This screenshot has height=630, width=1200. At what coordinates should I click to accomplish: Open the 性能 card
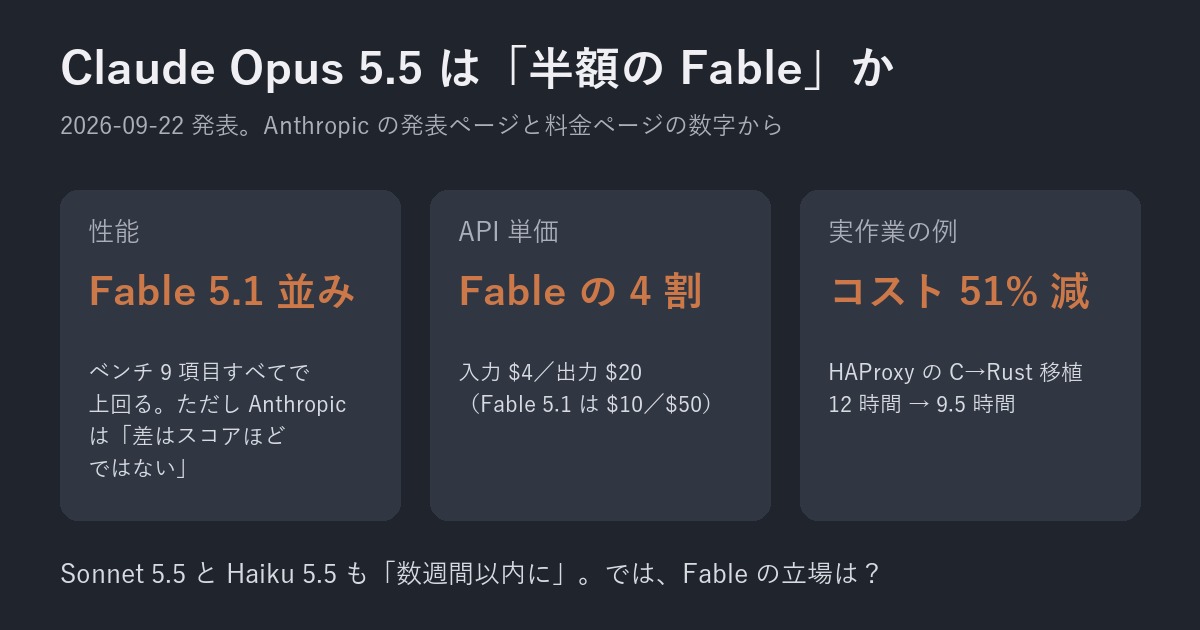[x=230, y=355]
